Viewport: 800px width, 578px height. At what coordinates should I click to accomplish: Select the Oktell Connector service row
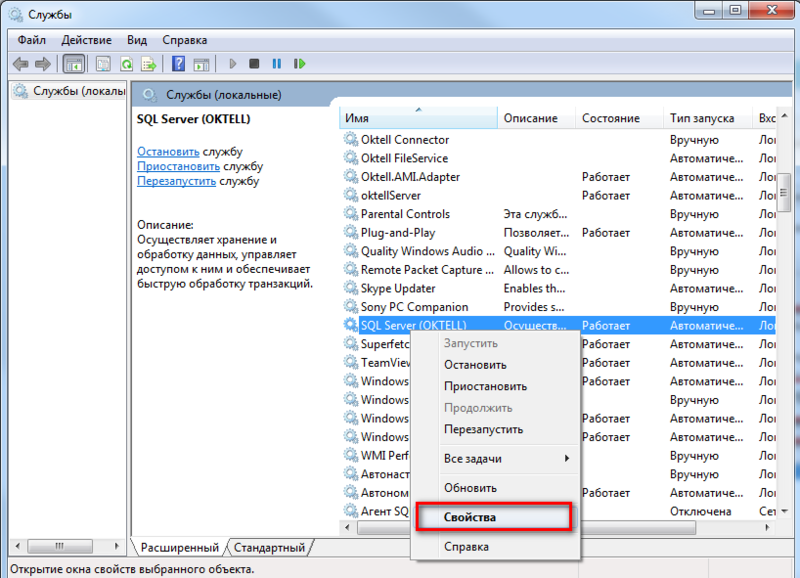point(559,139)
